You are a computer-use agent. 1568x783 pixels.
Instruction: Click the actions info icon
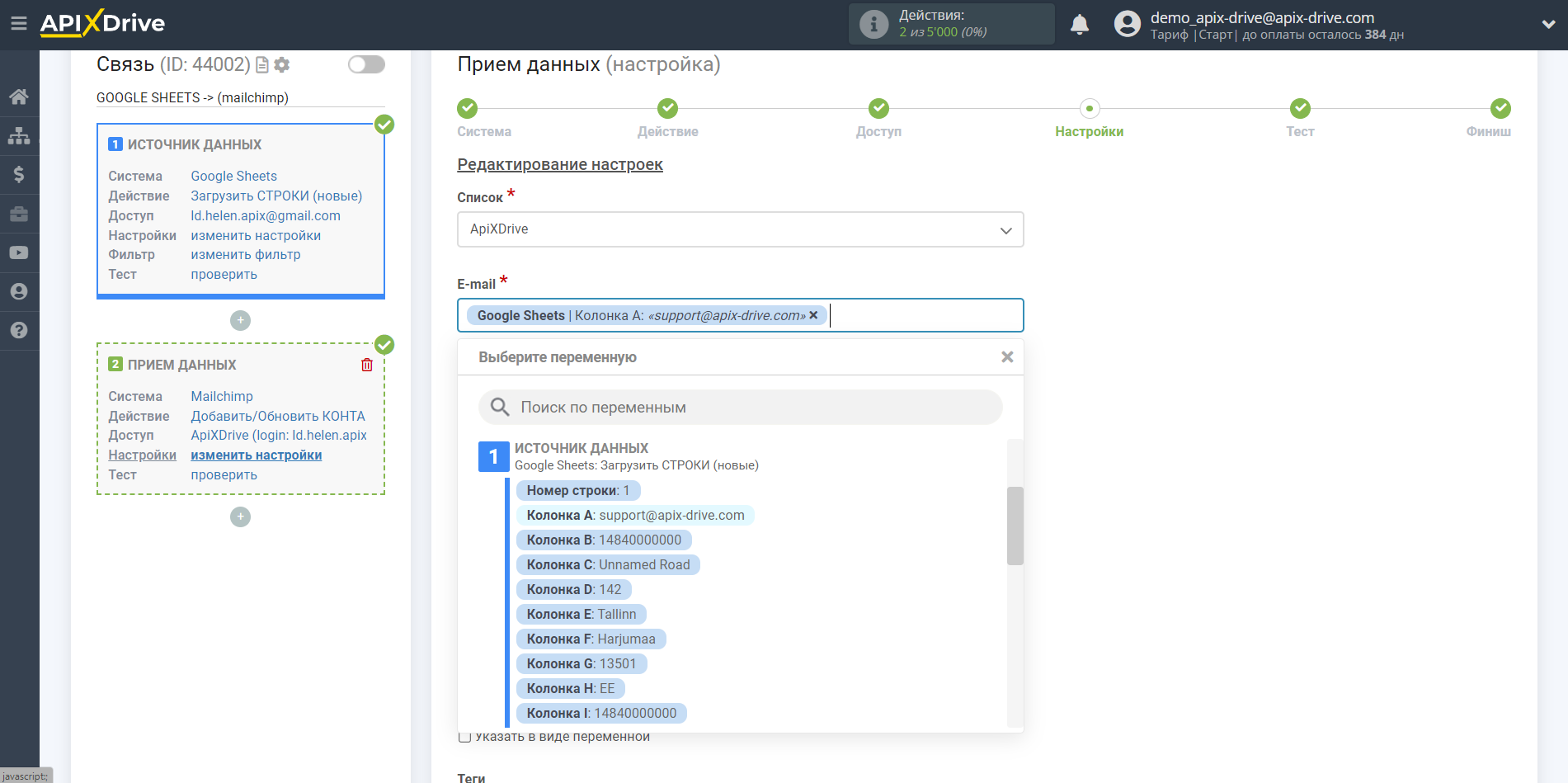[873, 24]
